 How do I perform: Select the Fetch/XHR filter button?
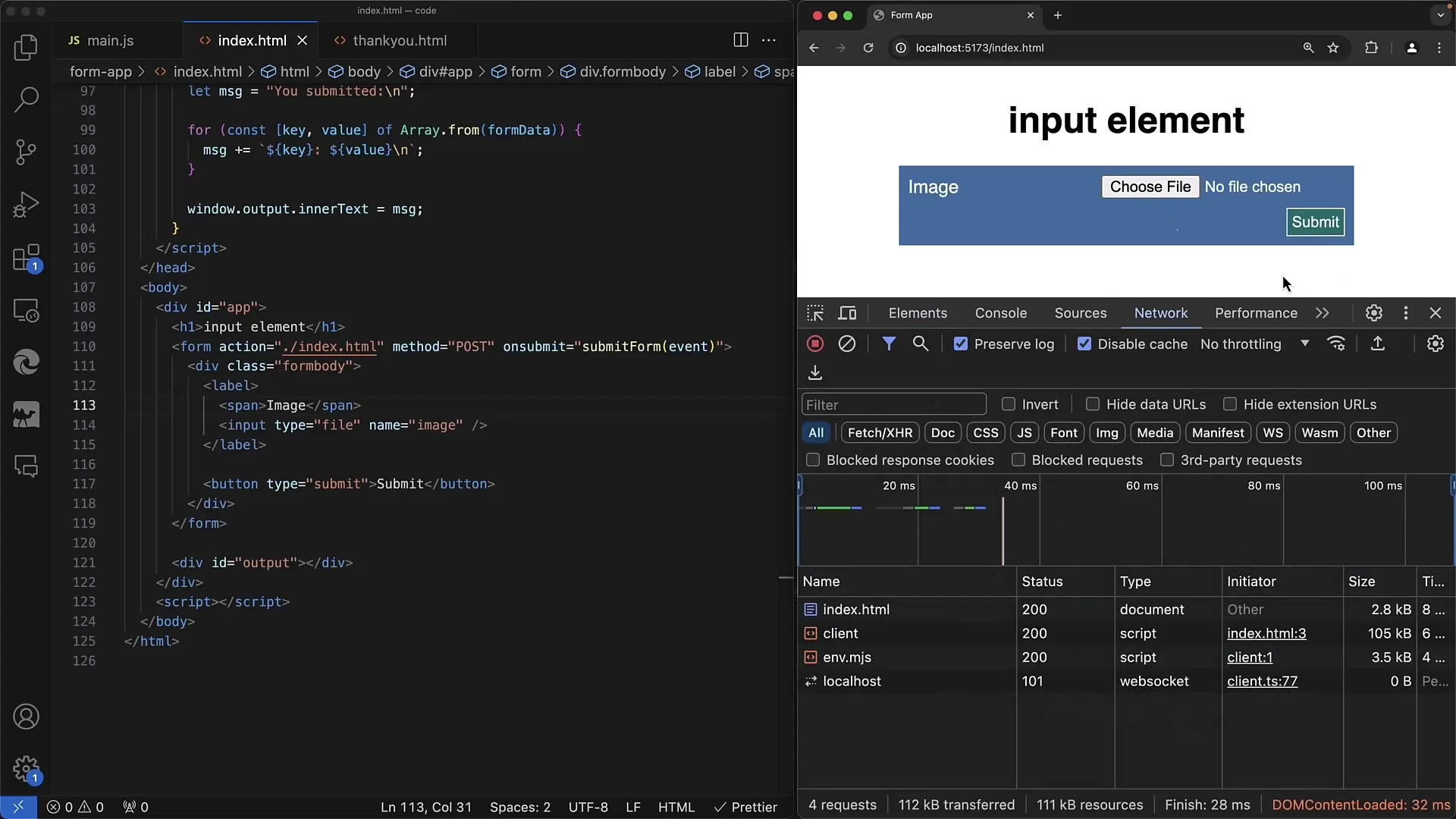pos(880,432)
